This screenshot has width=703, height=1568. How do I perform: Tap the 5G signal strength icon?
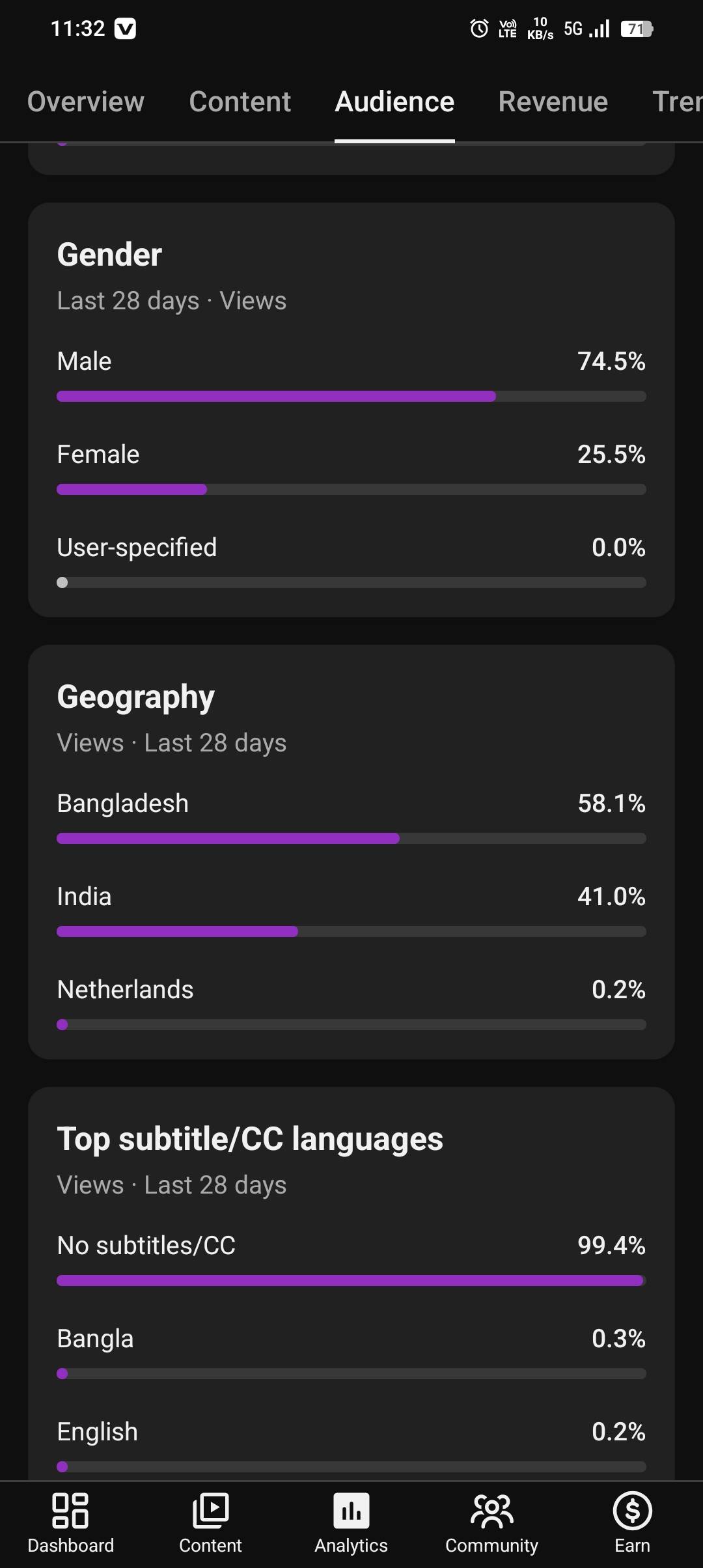[586, 29]
